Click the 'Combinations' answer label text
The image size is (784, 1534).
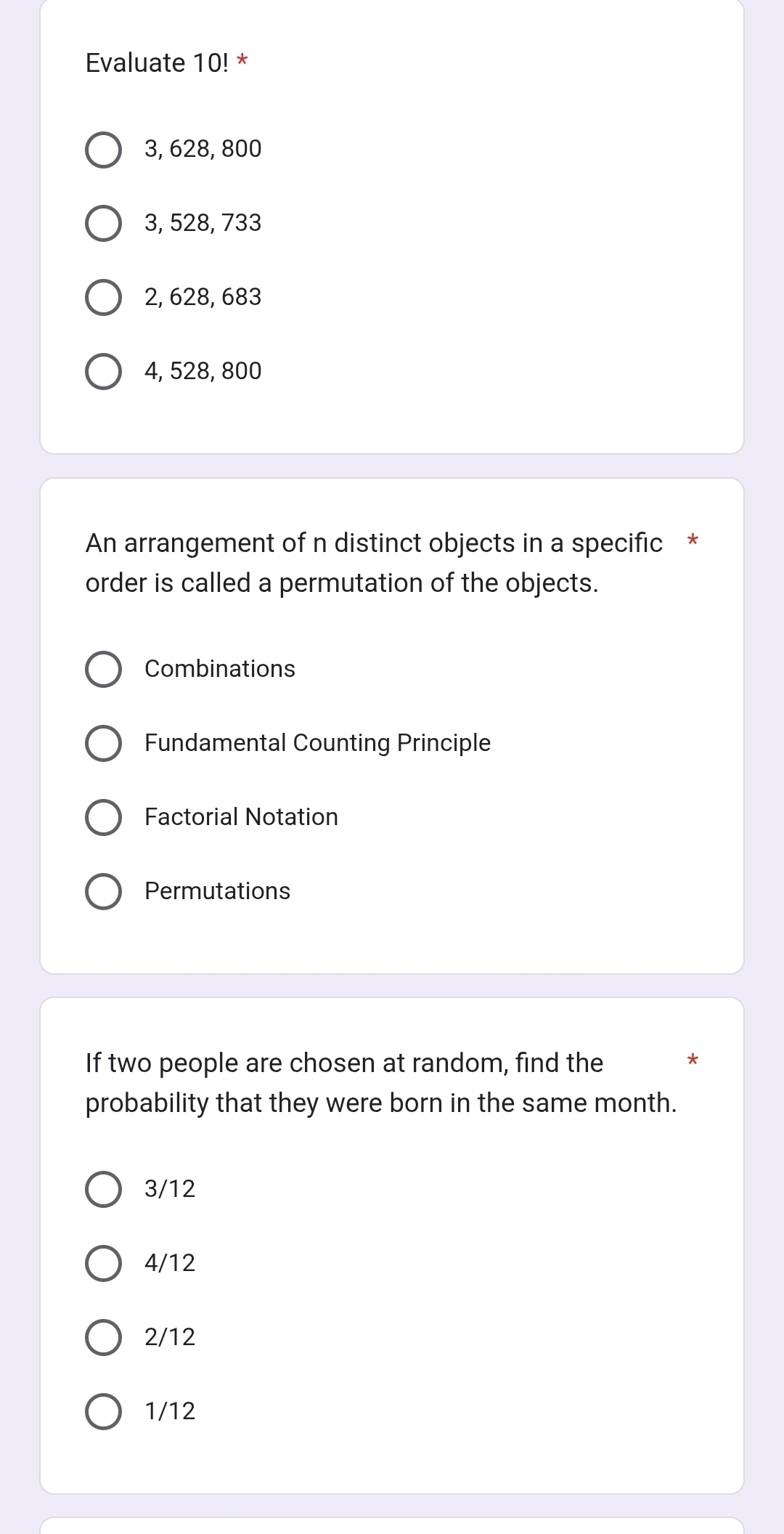coord(220,669)
